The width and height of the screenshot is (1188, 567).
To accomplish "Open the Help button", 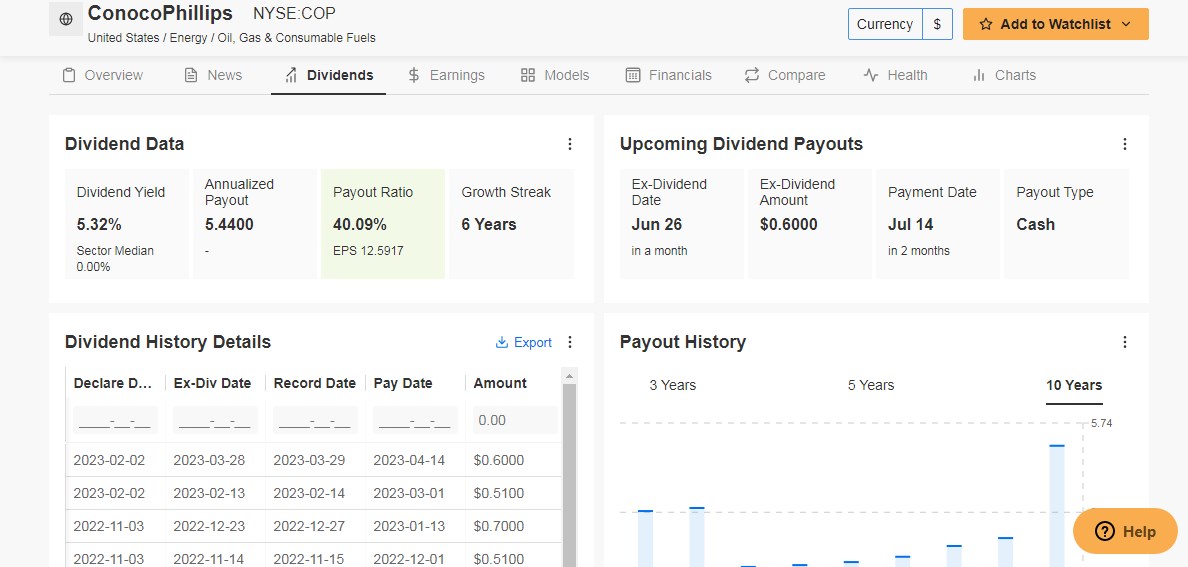I will [x=1125, y=531].
